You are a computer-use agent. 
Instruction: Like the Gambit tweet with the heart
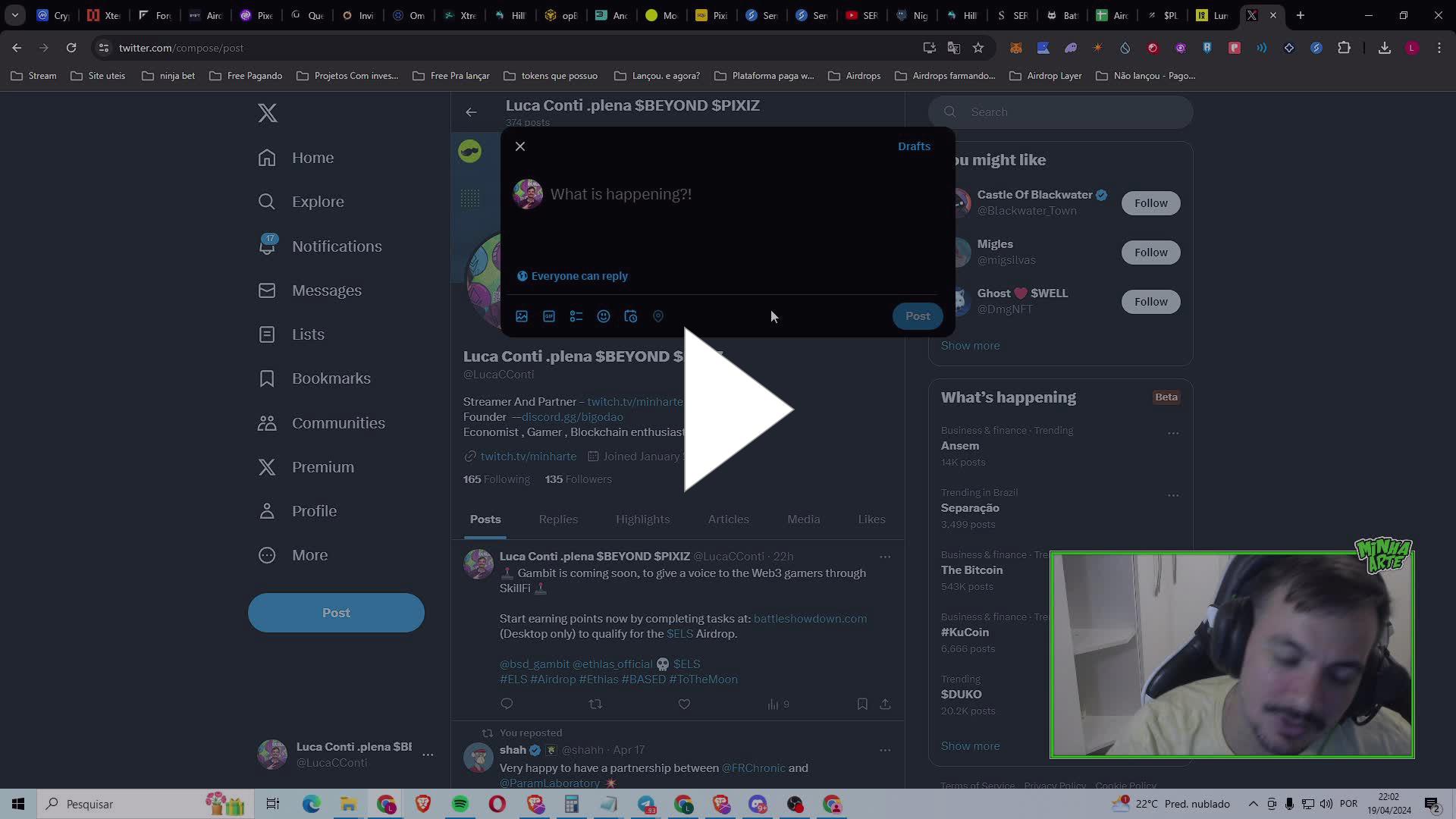pos(684,704)
